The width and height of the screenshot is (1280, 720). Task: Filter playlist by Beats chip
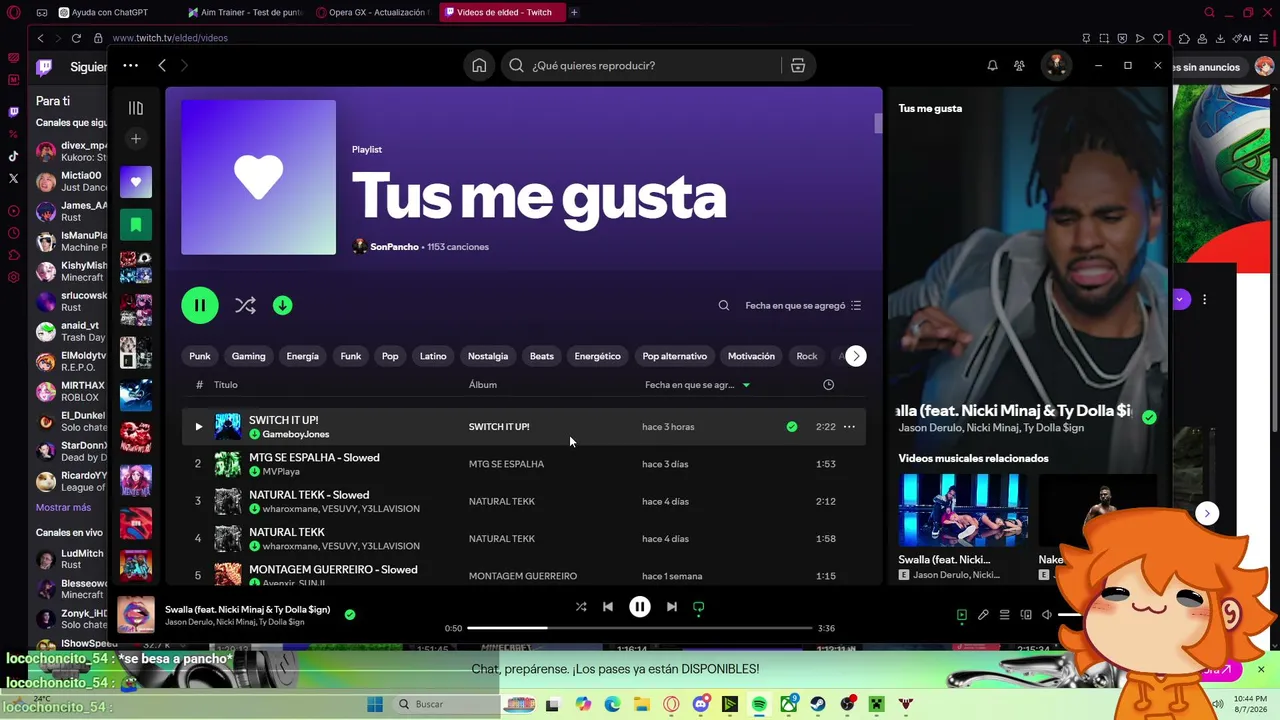[542, 356]
